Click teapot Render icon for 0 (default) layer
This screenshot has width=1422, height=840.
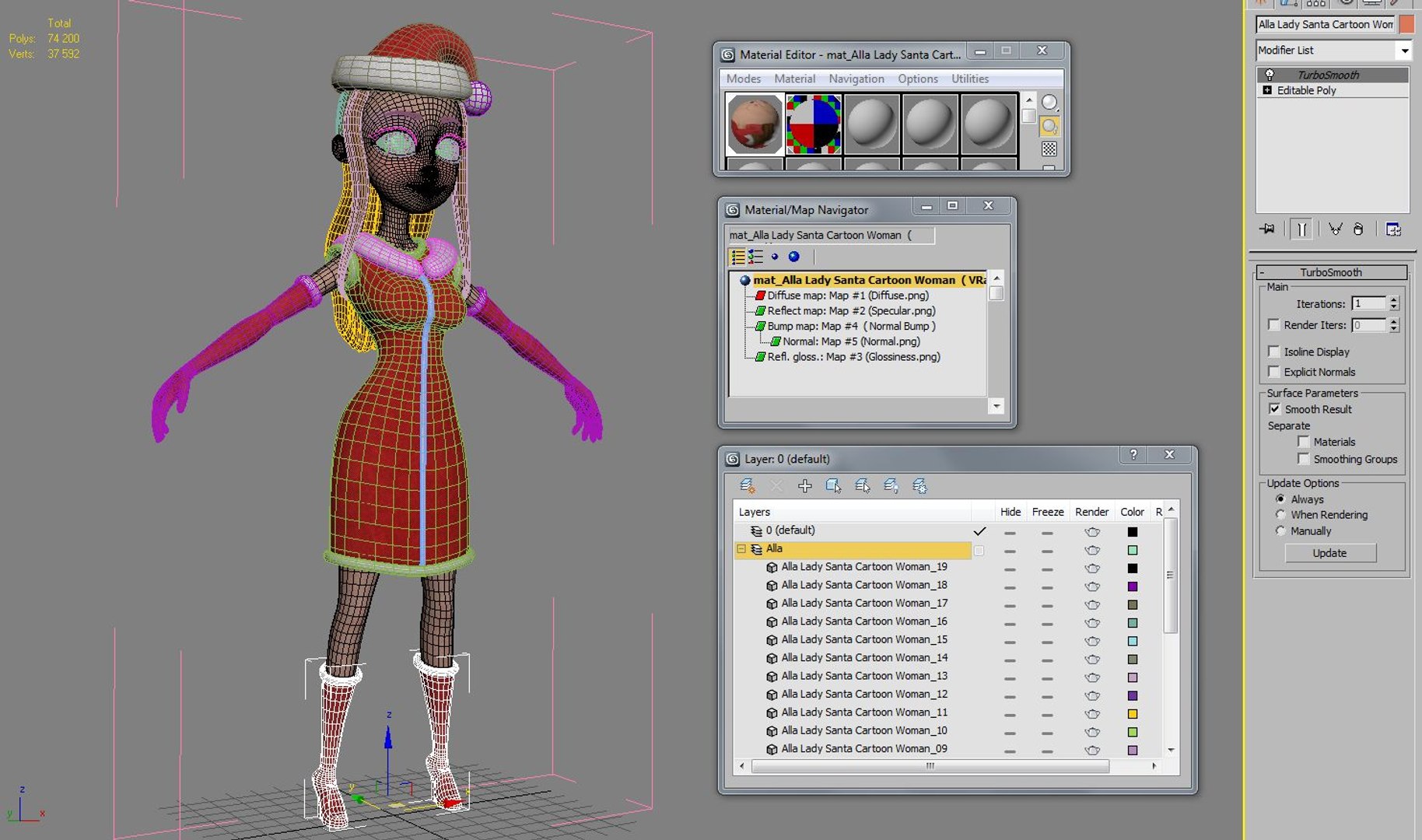[x=1092, y=532]
